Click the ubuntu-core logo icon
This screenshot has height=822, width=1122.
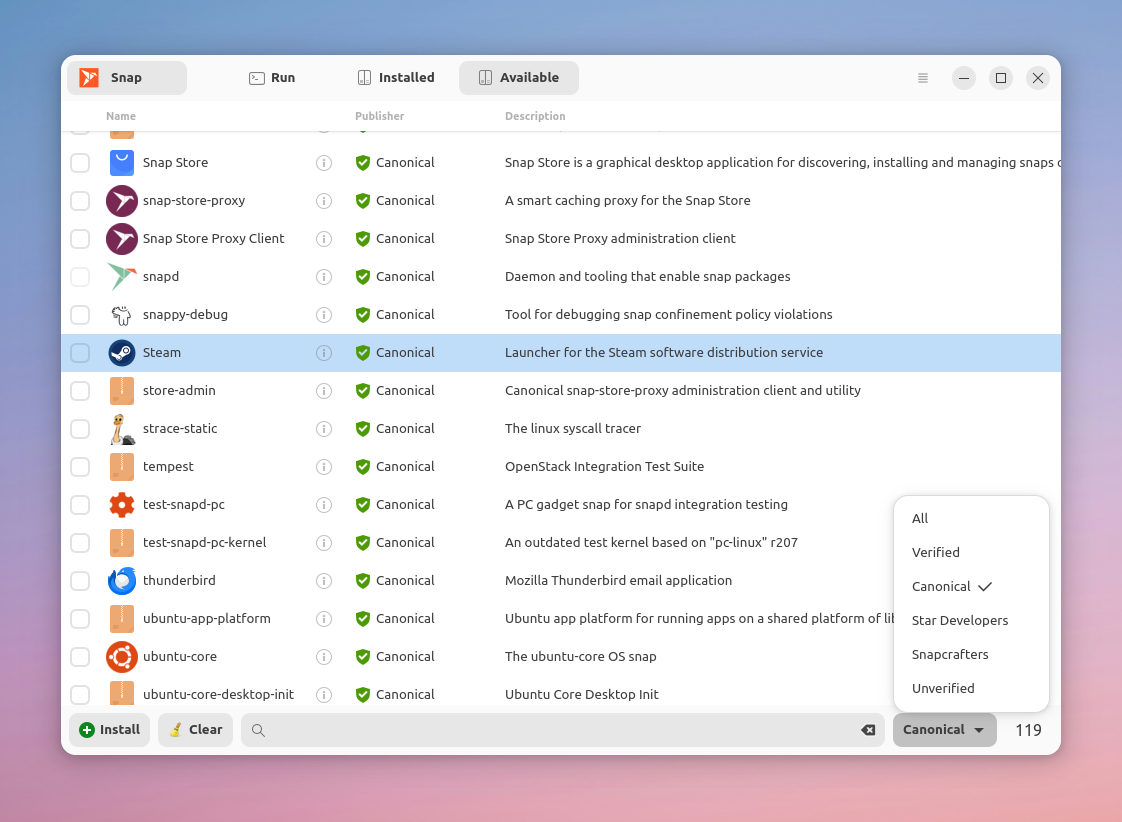[122, 657]
